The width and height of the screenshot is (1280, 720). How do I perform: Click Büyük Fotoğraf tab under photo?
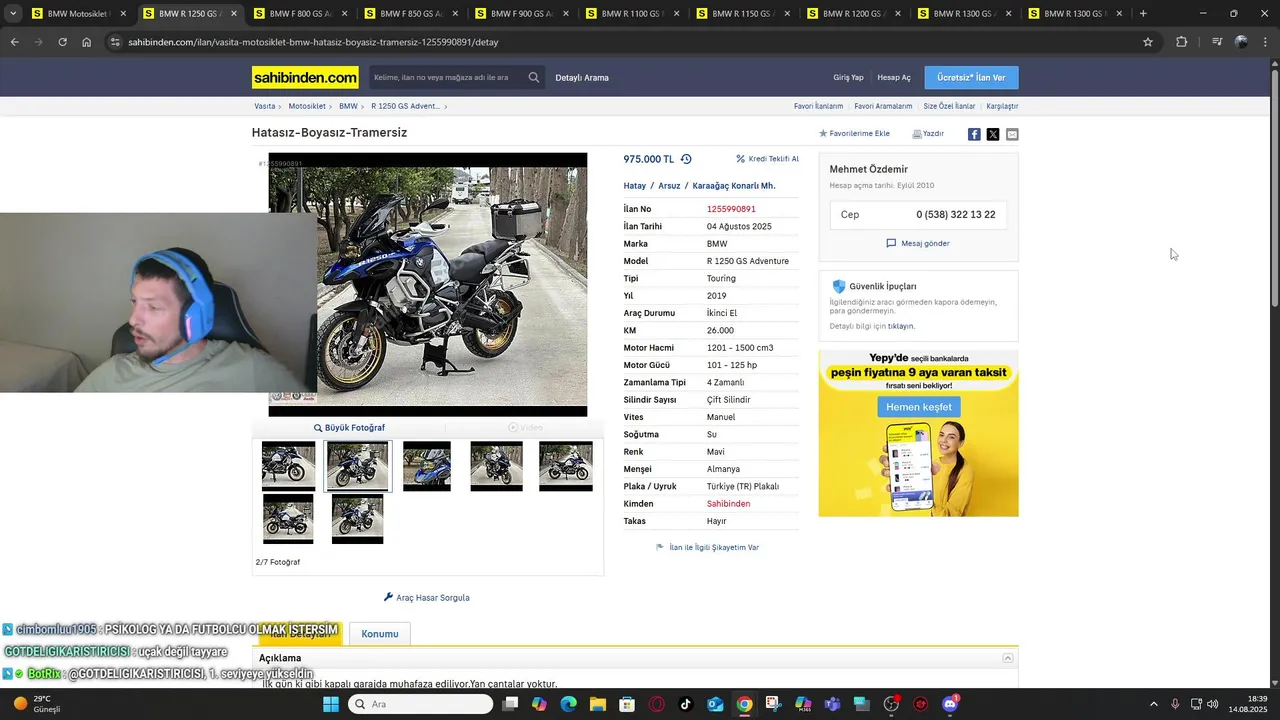click(x=349, y=428)
